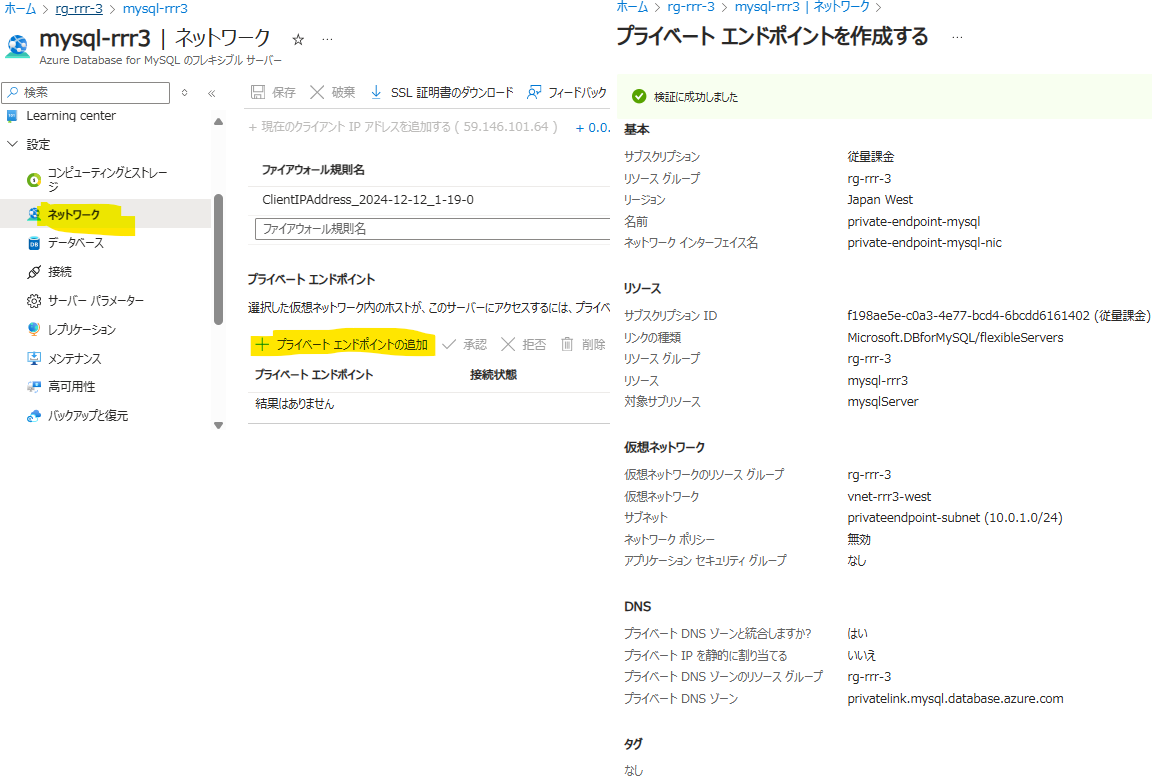Click vnet-rrr3-west value

(x=889, y=497)
